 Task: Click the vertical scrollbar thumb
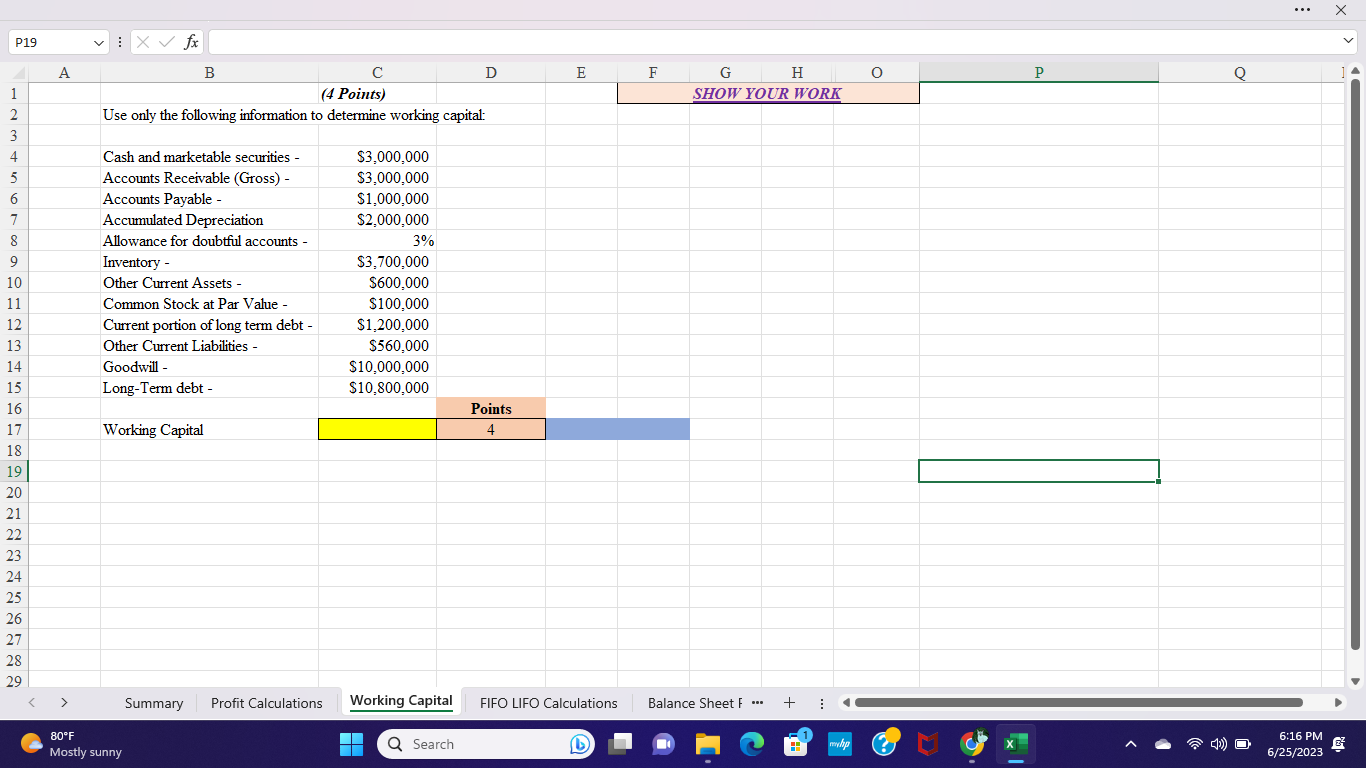tap(1355, 364)
